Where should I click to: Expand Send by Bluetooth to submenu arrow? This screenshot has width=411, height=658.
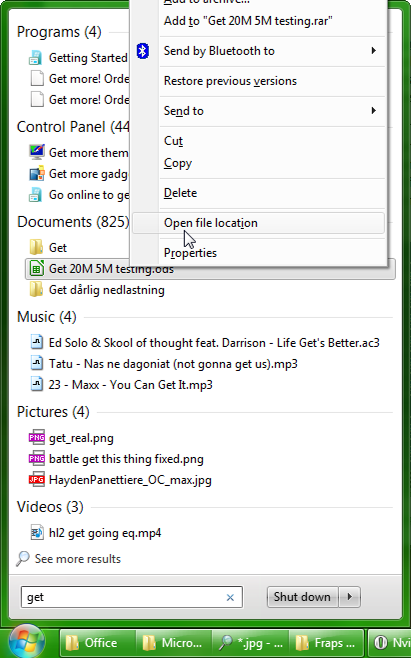(373, 51)
